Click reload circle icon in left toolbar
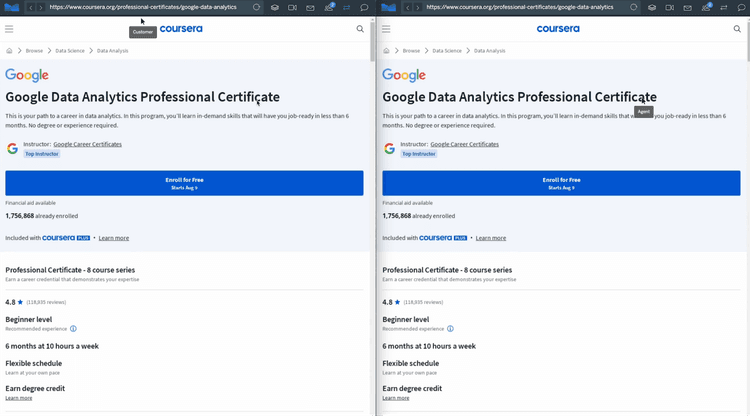Screen dimensions: 750x416 point(256,7)
